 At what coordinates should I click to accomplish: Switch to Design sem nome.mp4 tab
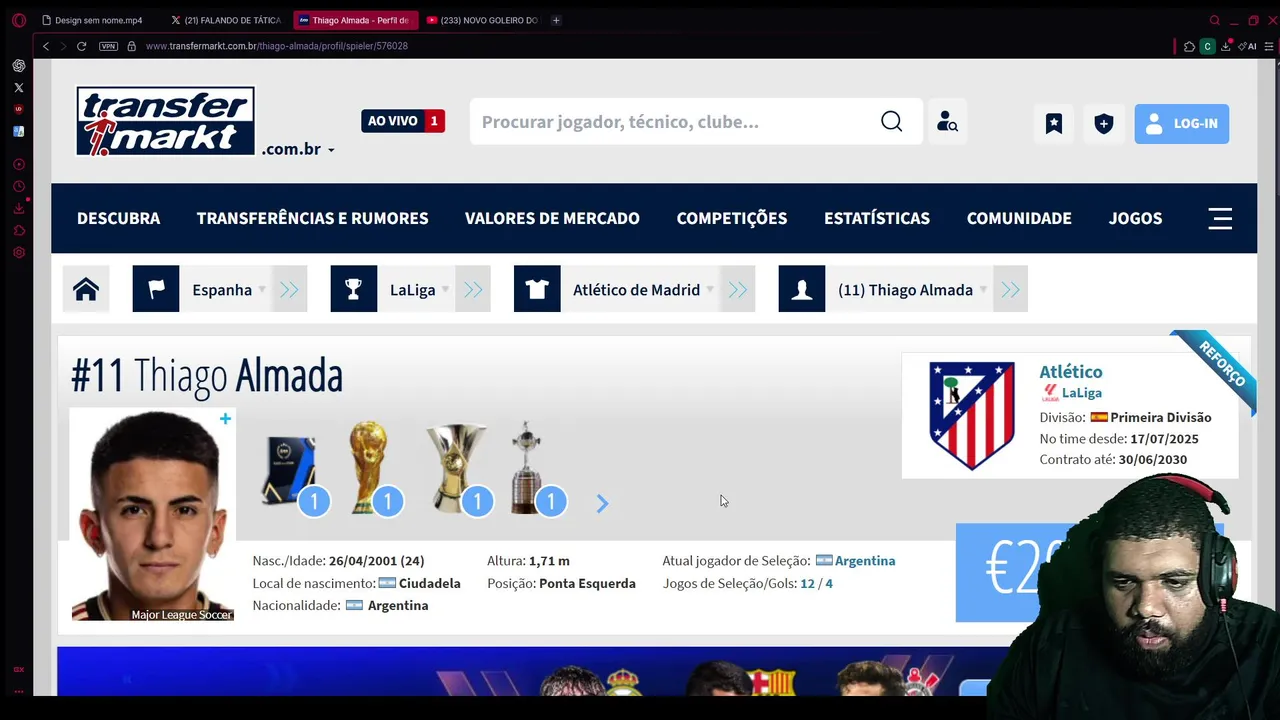click(98, 20)
